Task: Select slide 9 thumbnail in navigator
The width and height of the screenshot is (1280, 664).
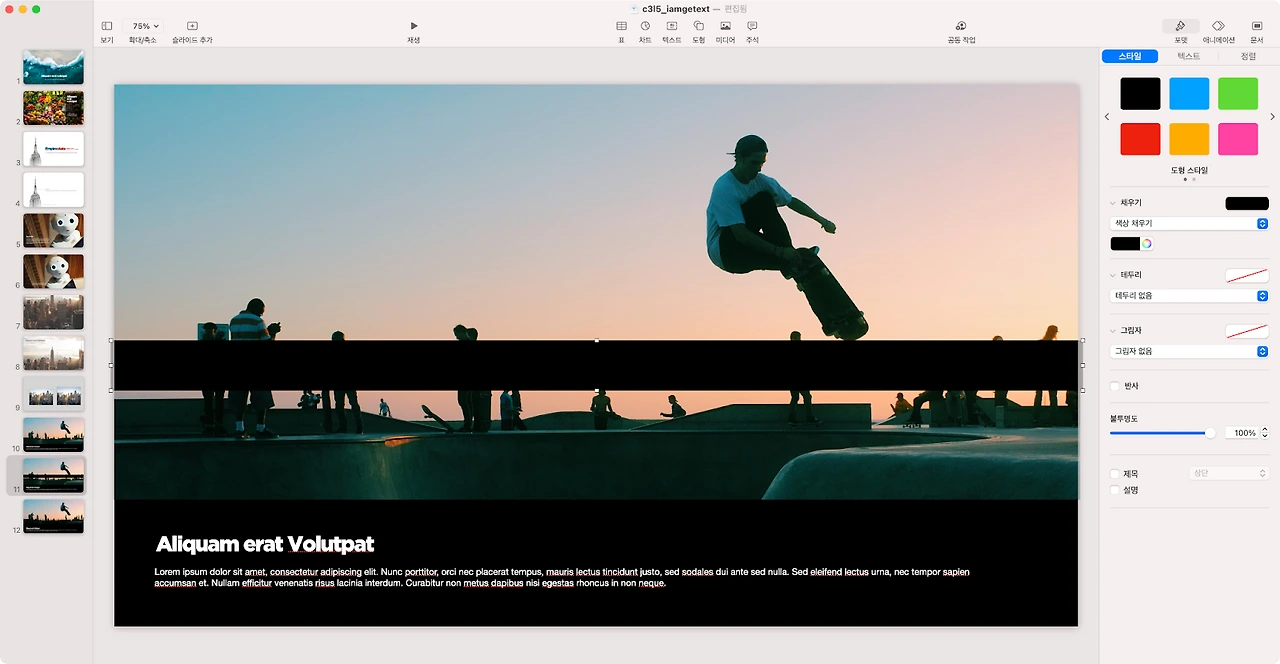Action: pyautogui.click(x=53, y=394)
